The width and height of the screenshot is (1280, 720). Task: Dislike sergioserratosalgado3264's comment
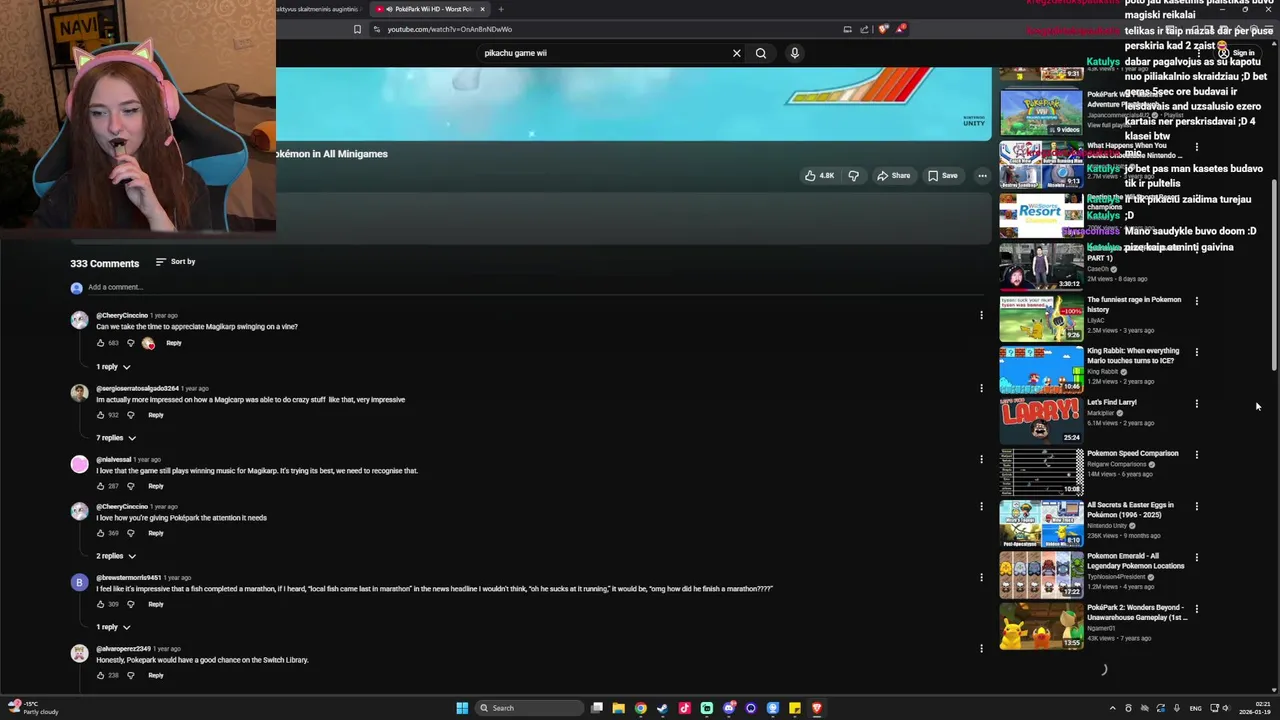pos(130,415)
